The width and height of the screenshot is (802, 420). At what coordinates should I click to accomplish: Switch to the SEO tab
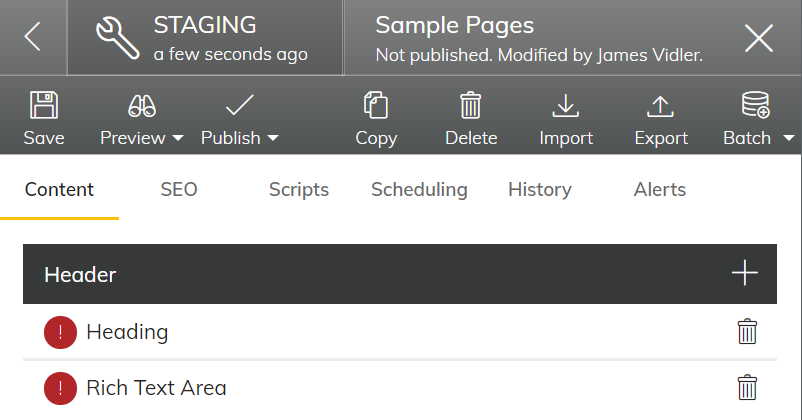pyautogui.click(x=179, y=190)
